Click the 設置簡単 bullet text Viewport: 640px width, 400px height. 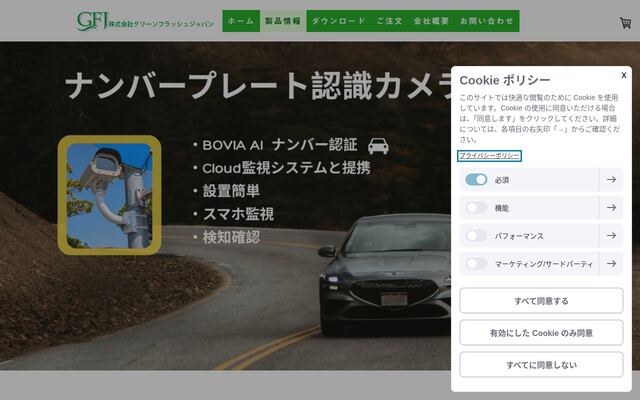(231, 191)
